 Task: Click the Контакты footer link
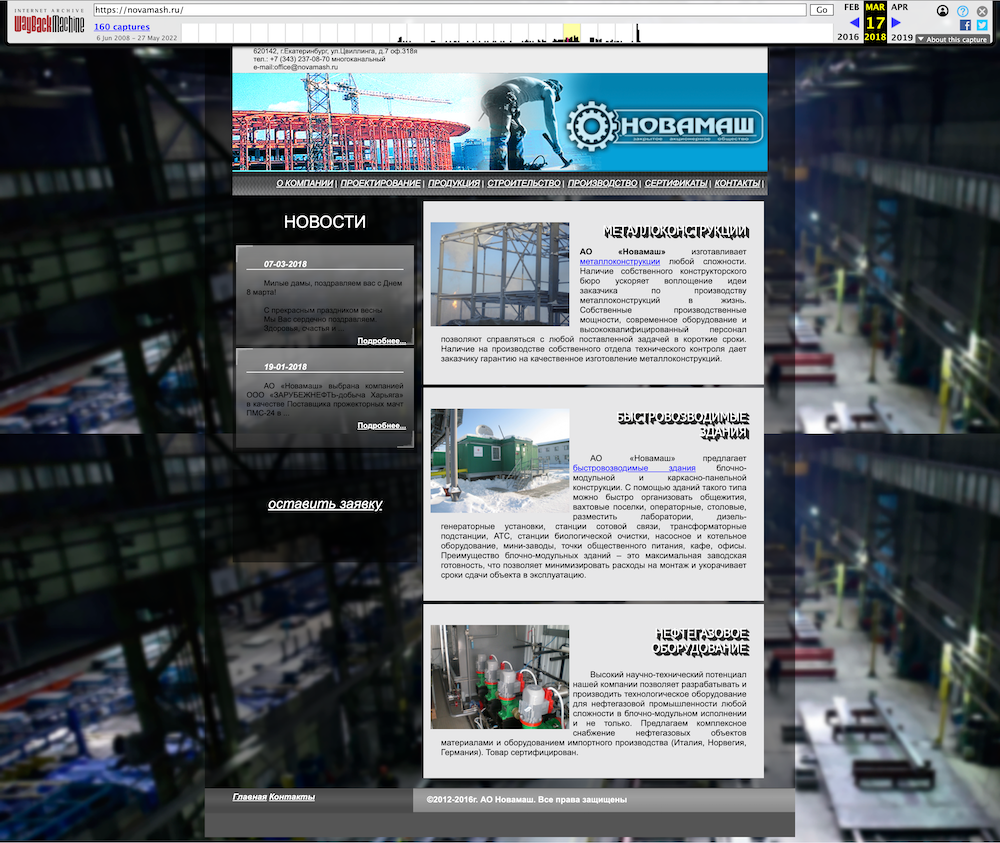(x=291, y=797)
